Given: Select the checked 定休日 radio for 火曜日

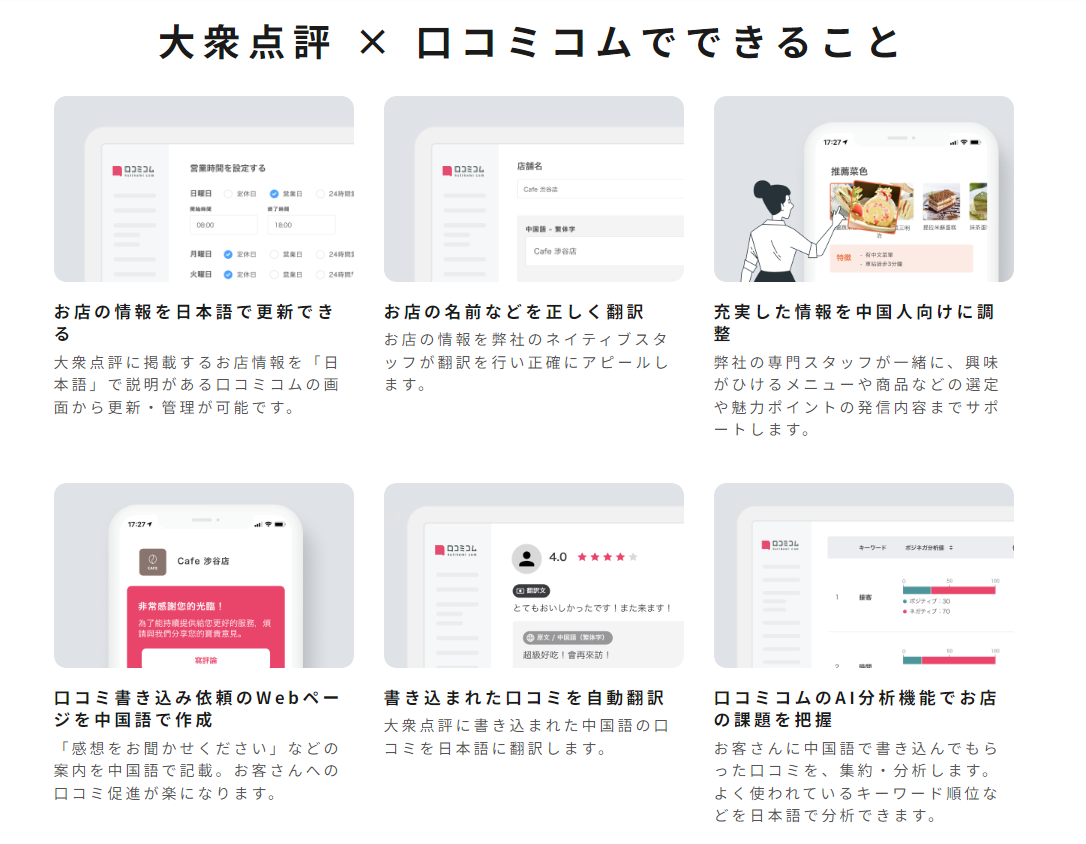Looking at the screenshot, I should [x=228, y=275].
